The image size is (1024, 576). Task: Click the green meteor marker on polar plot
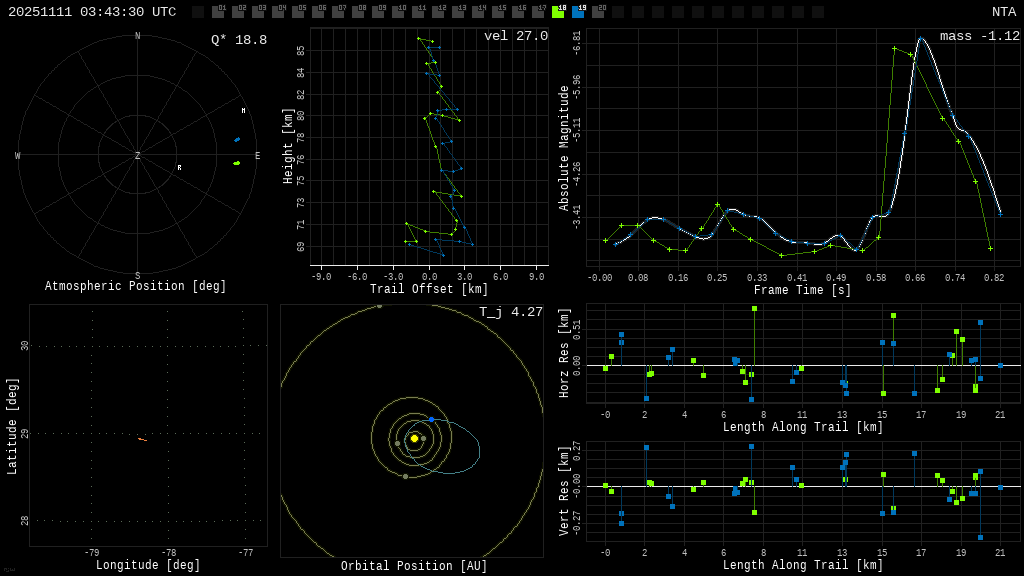pyautogui.click(x=237, y=163)
